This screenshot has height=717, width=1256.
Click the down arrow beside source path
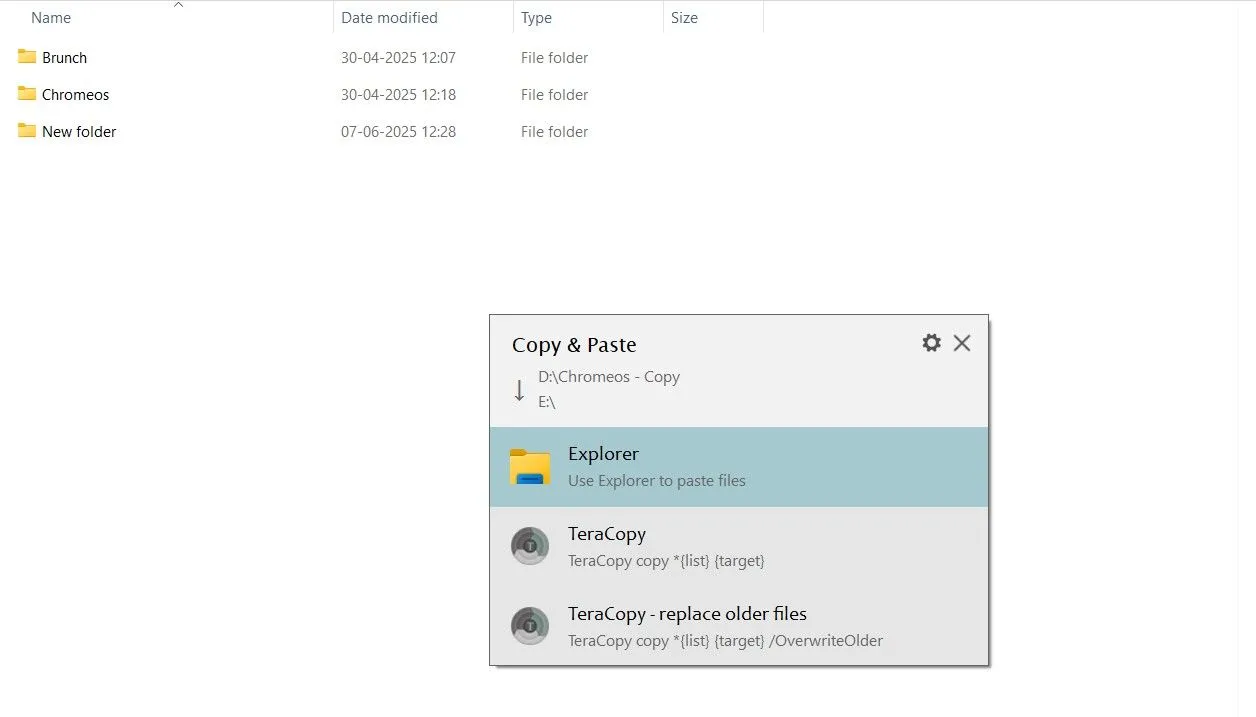[x=519, y=390]
